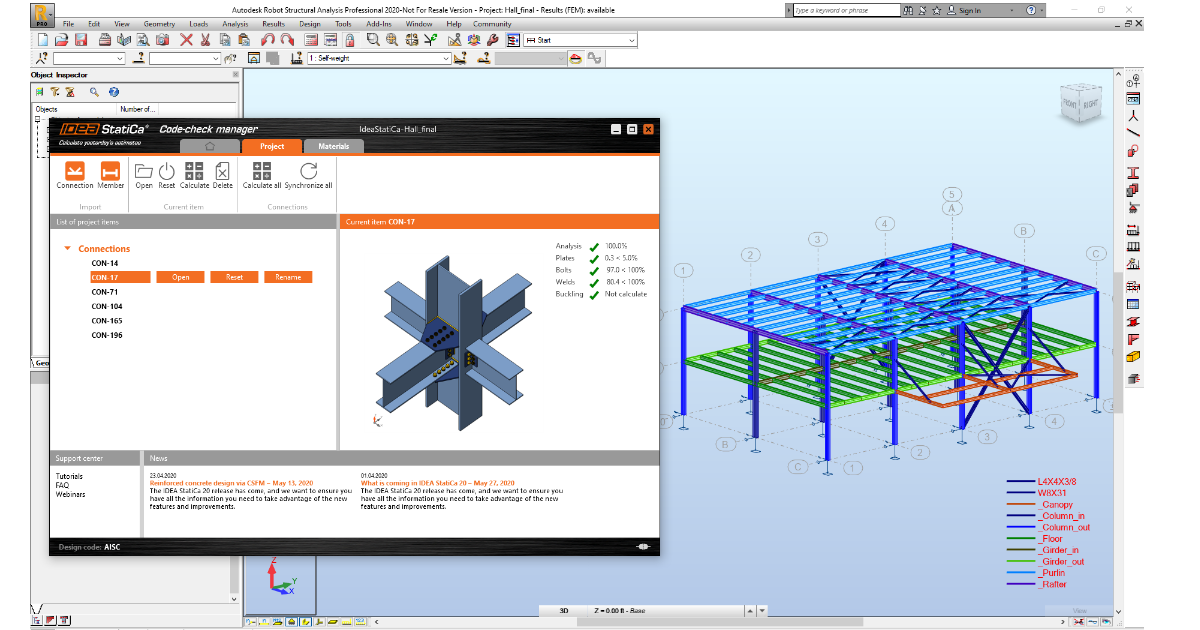Open the Sections tool on right toolbar
Viewport: 1200px width, 630px height.
[x=1133, y=172]
